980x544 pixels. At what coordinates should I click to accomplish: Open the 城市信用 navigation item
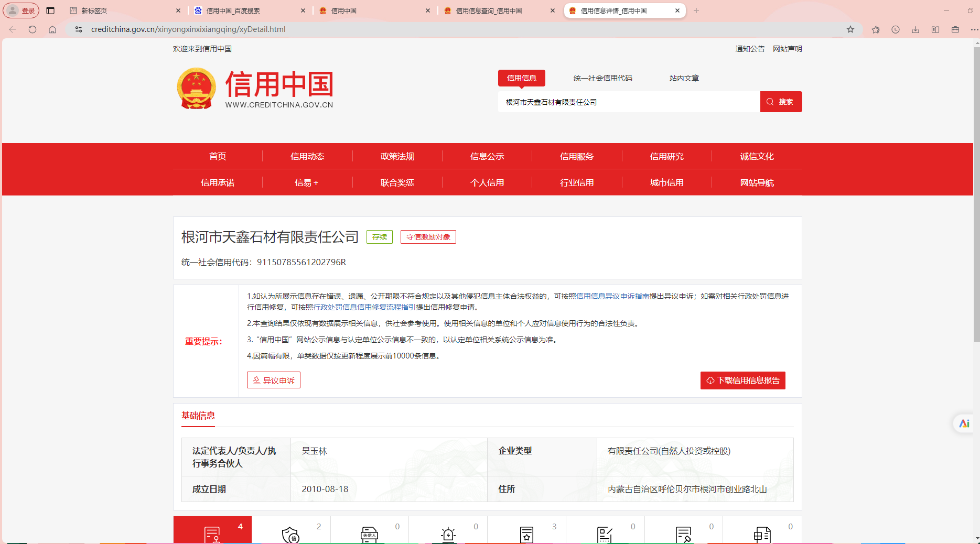[x=666, y=183]
